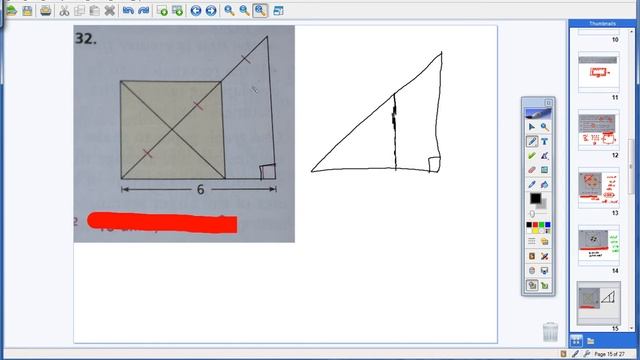Insert a duplicate page with the second green plus icon
Screen dimensions: 640x360
pyautogui.click(x=177, y=11)
